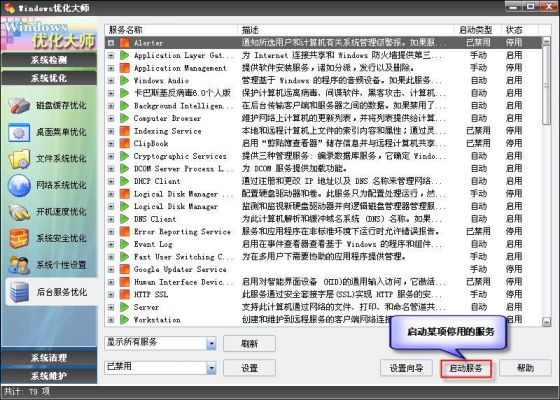Click green icon of Background Intelligent service
Screen dimensions: 560x400
click(x=125, y=106)
